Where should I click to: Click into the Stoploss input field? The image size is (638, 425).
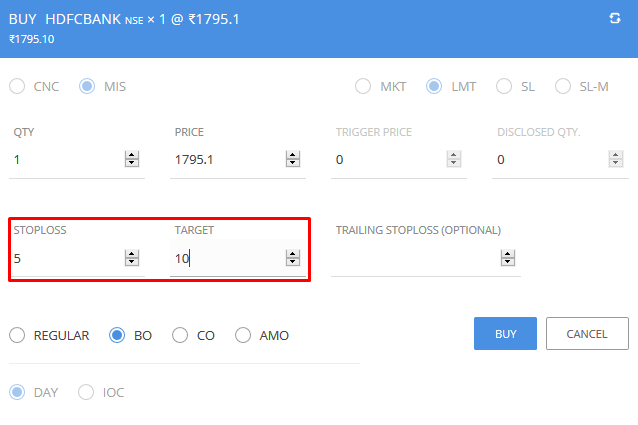point(65,258)
